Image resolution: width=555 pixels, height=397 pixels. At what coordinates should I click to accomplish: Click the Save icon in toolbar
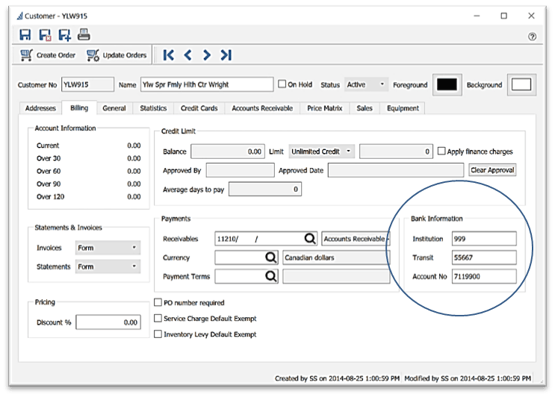coord(25,35)
